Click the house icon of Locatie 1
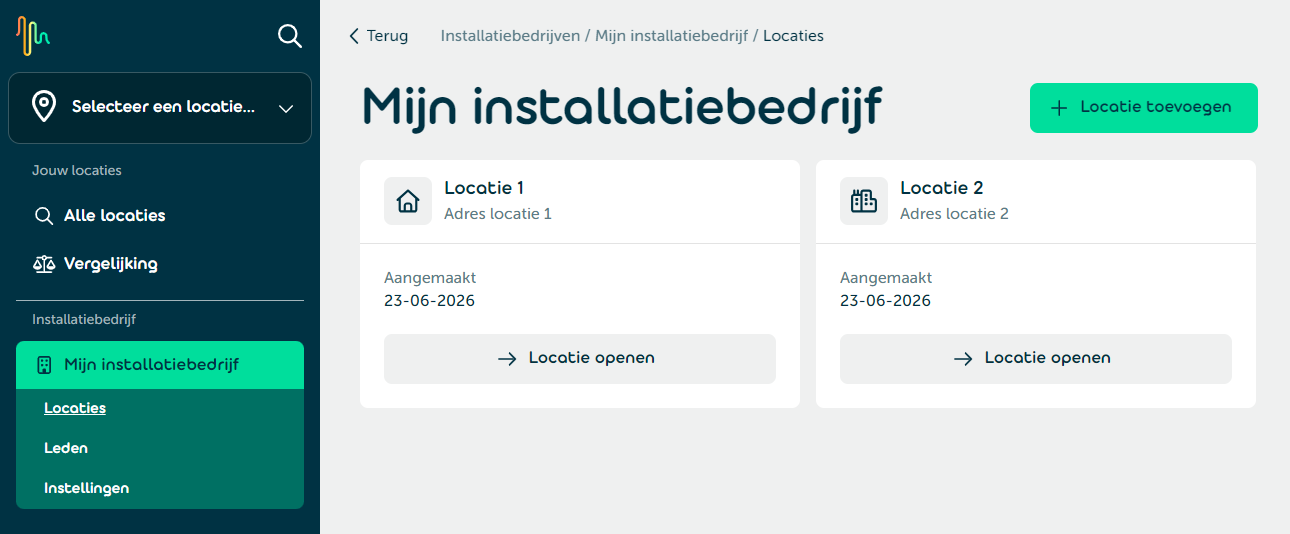 pyautogui.click(x=408, y=201)
